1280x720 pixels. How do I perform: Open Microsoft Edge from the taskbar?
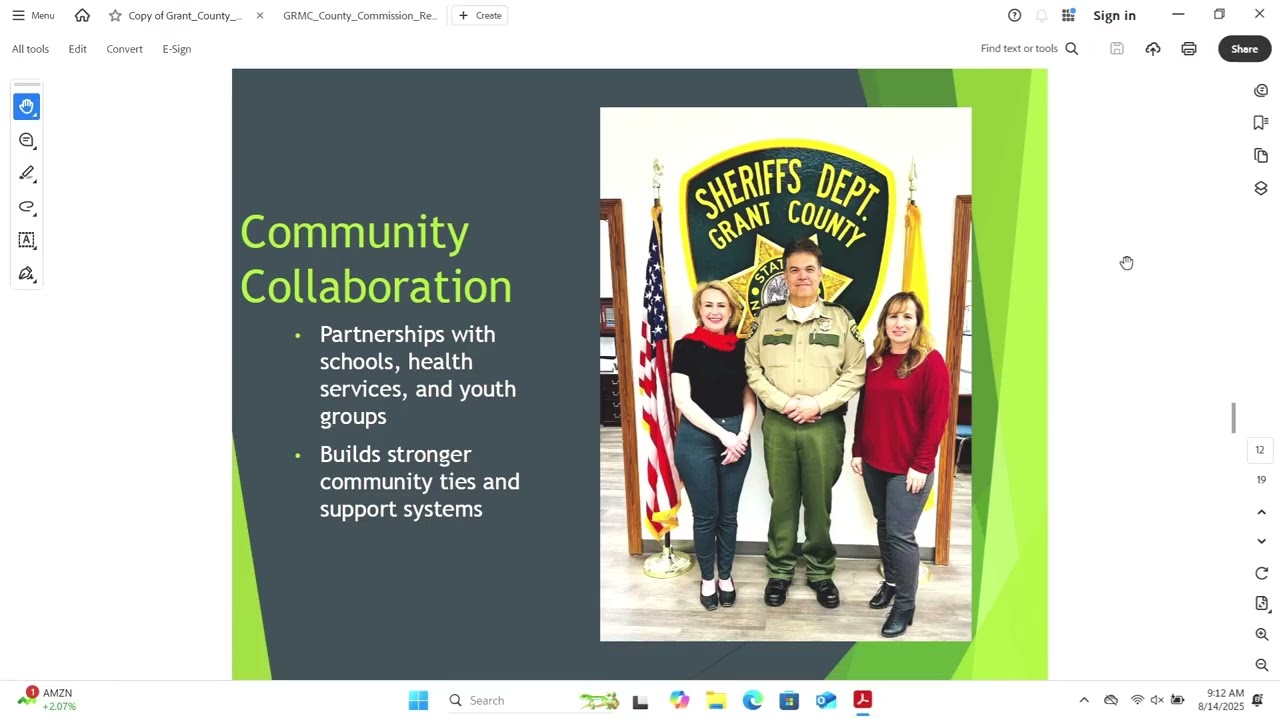pos(752,700)
